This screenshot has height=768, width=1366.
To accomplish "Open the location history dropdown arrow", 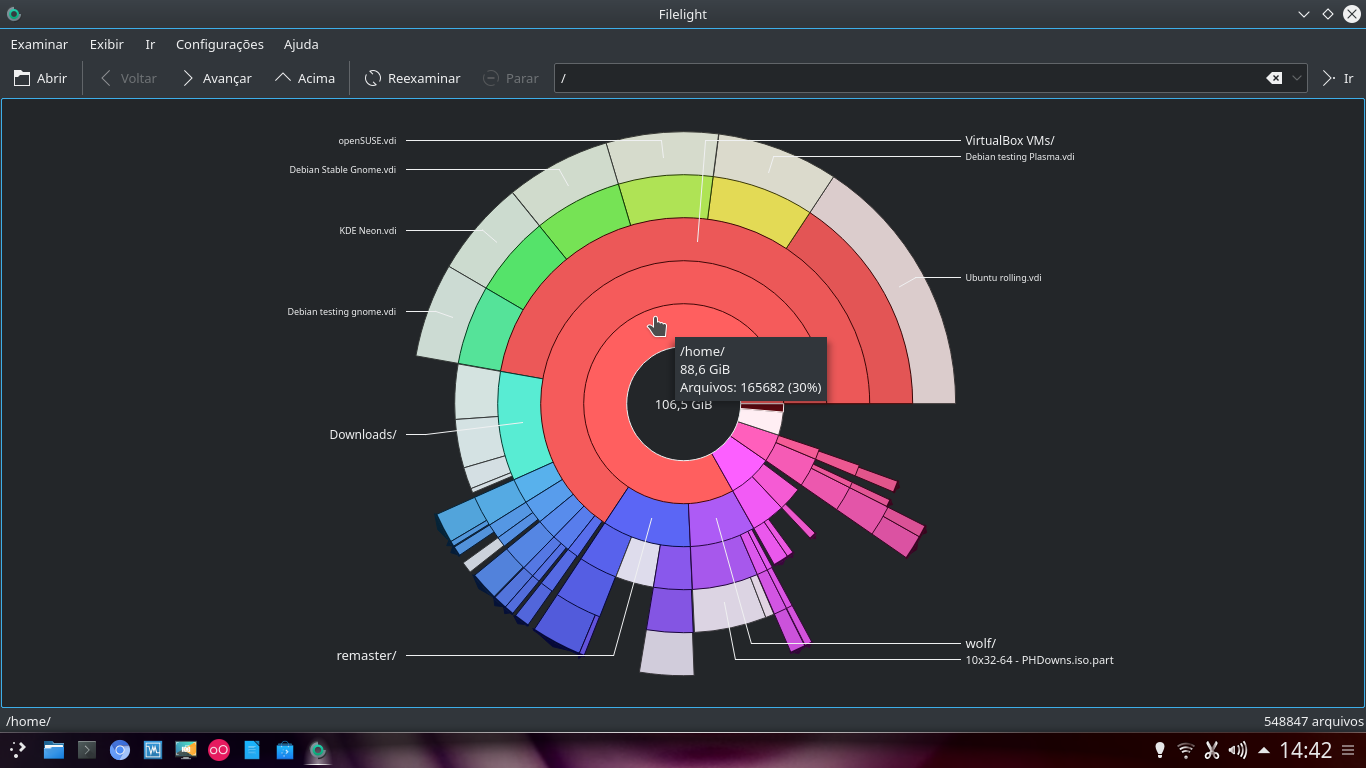I will [1297, 78].
